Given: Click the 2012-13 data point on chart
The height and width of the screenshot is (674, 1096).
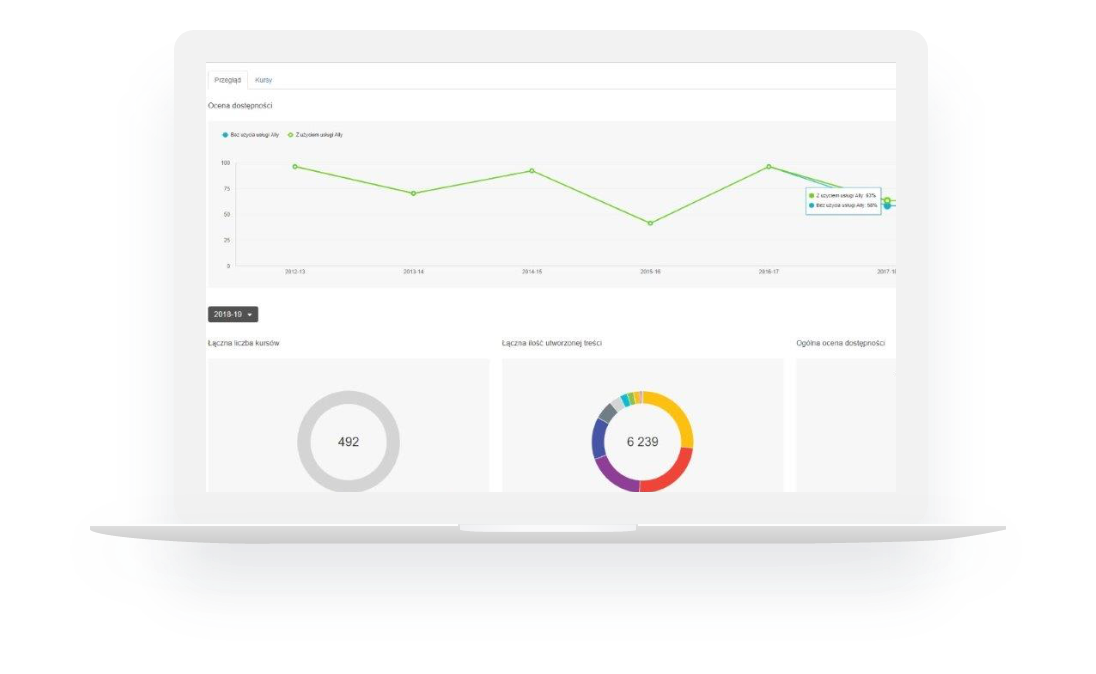Looking at the screenshot, I should pos(295,167).
